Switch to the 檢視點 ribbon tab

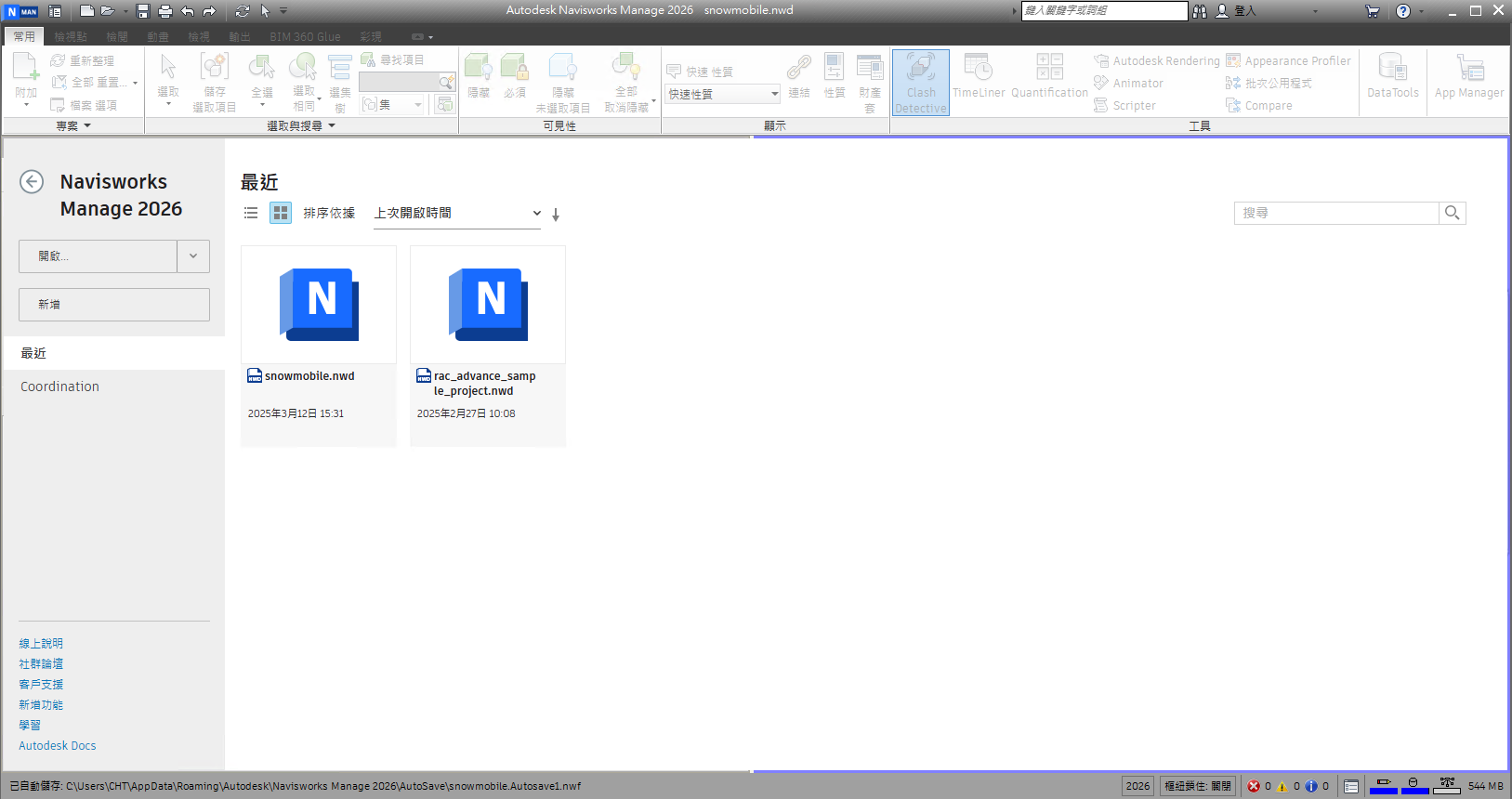point(71,36)
